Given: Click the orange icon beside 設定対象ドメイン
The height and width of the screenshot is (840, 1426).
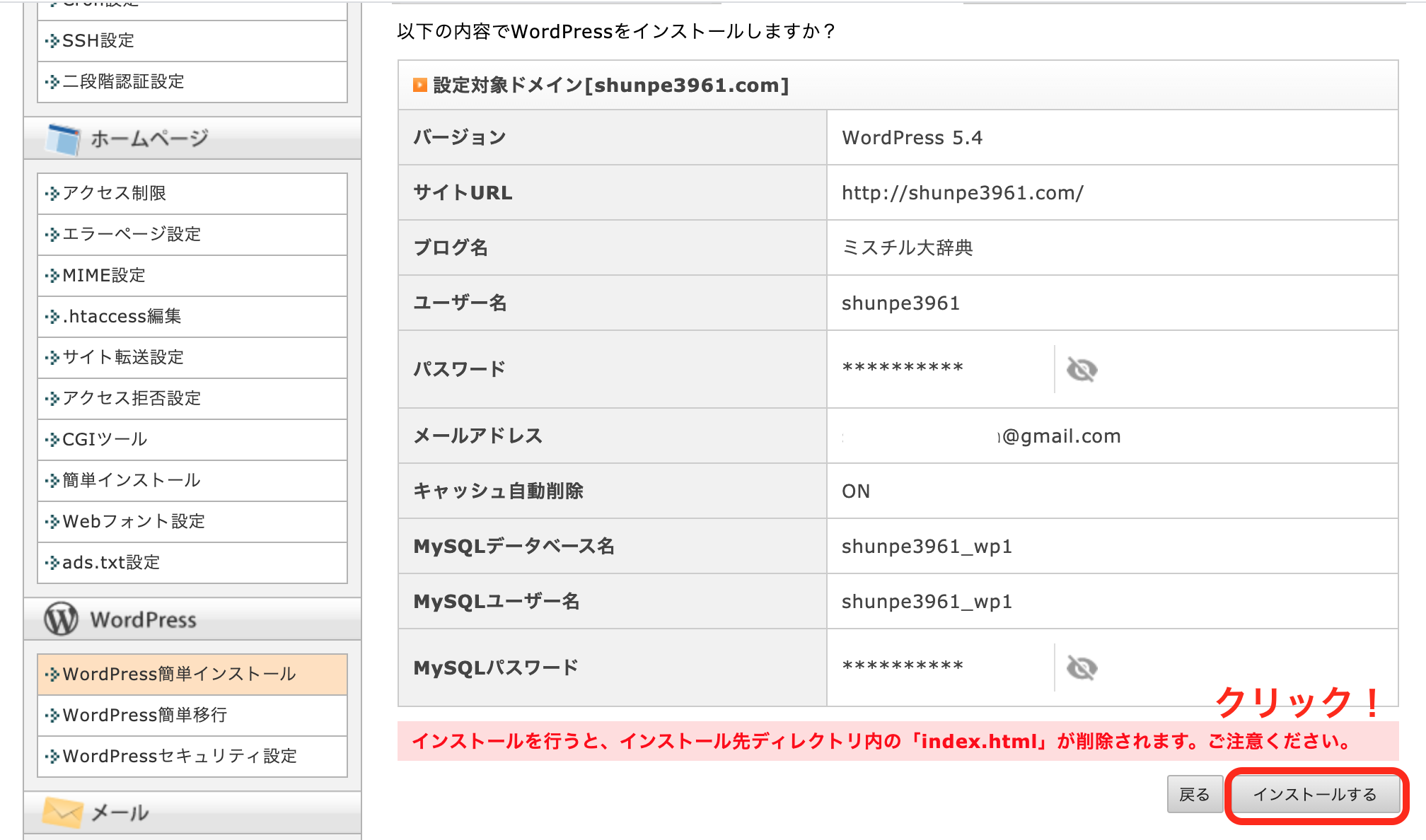Looking at the screenshot, I should pyautogui.click(x=419, y=85).
